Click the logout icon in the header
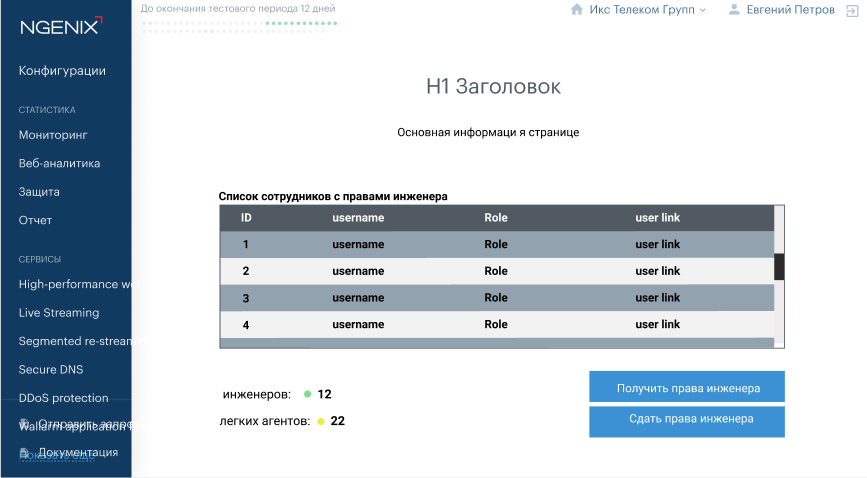The height and width of the screenshot is (478, 867). click(852, 11)
